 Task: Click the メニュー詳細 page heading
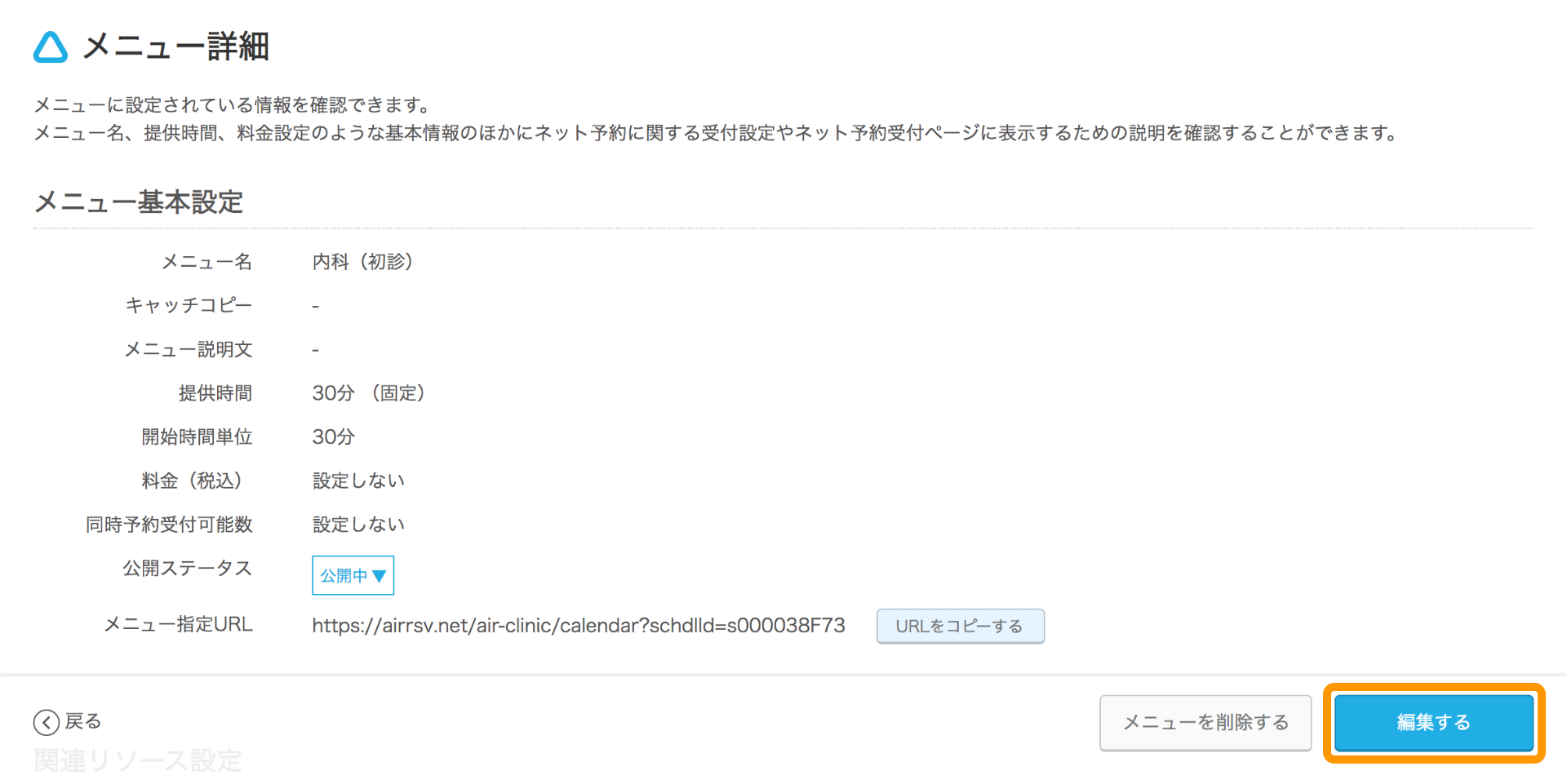[176, 47]
